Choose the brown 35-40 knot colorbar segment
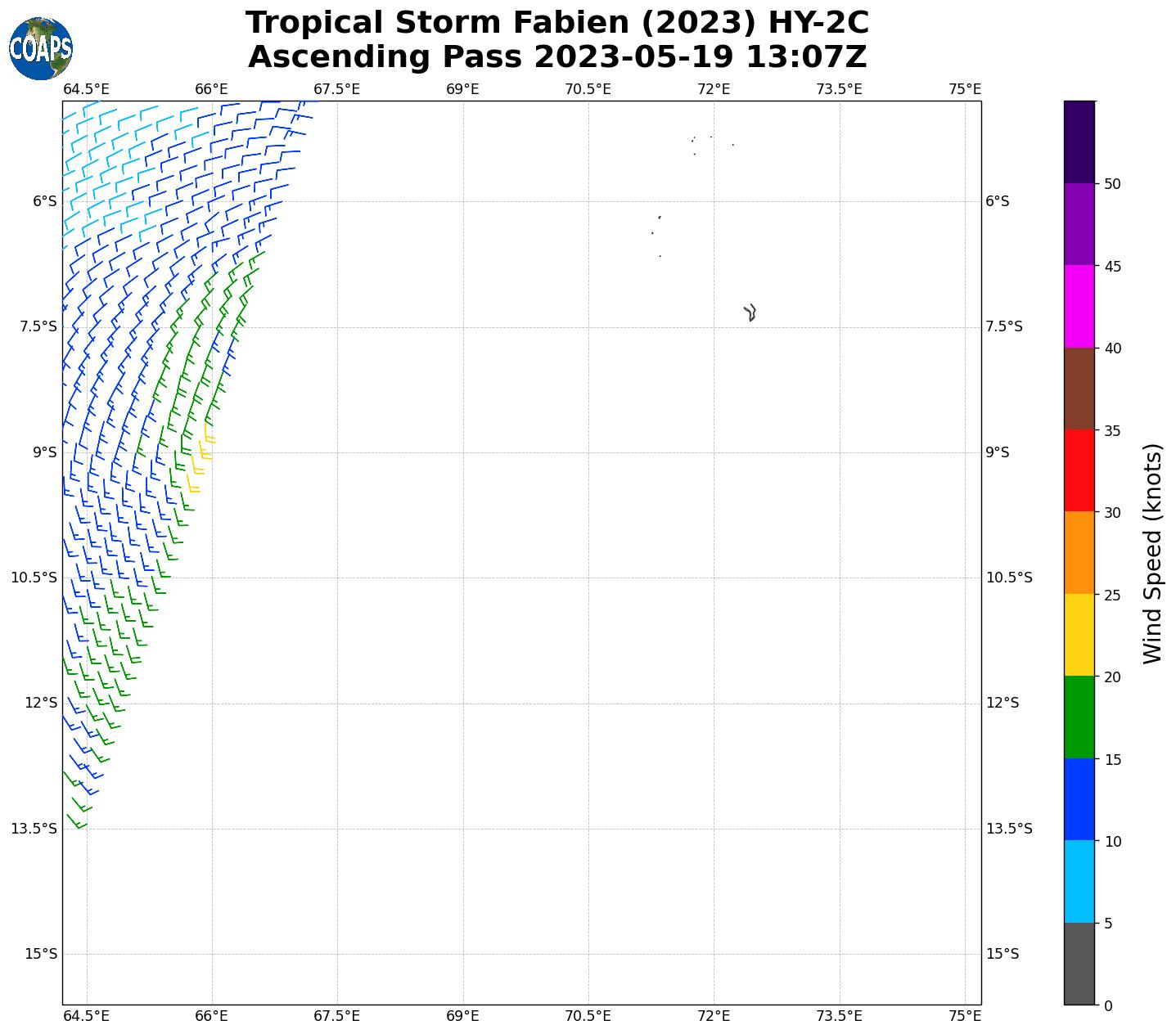Image resolution: width=1176 pixels, height=1034 pixels. 1079,389
